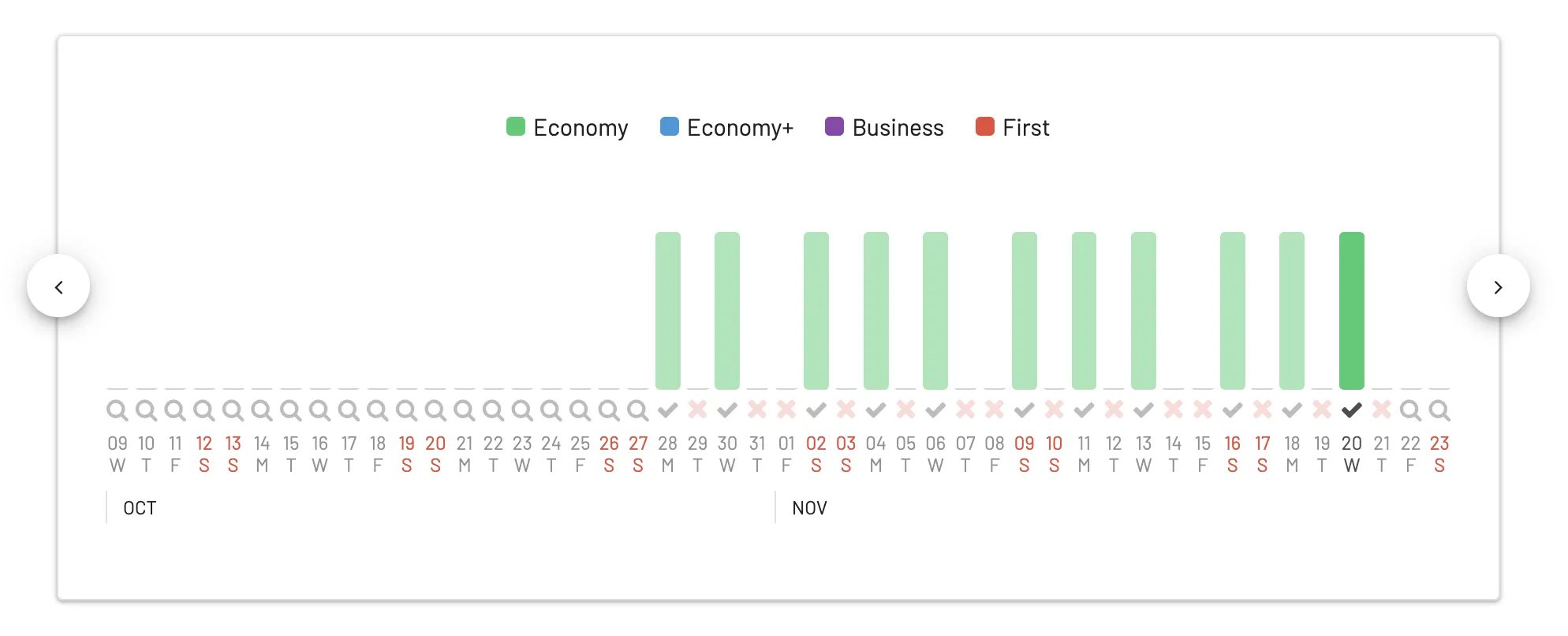This screenshot has width=1568, height=636.
Task: Click the search magnifier for Nov 22
Action: coord(1410,410)
